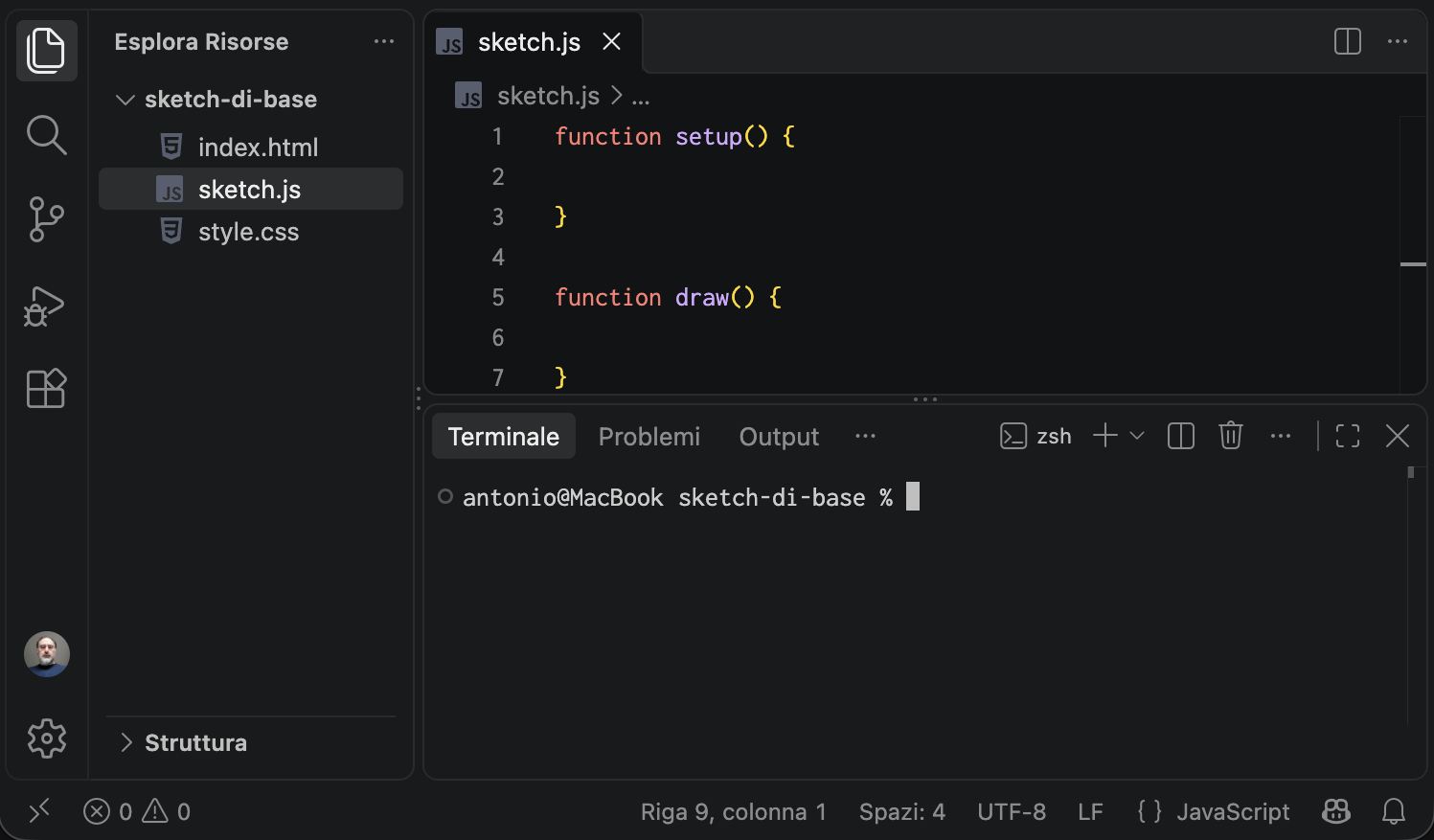Image resolution: width=1434 pixels, height=840 pixels.
Task: Open editor more actions menu
Action: click(1398, 41)
